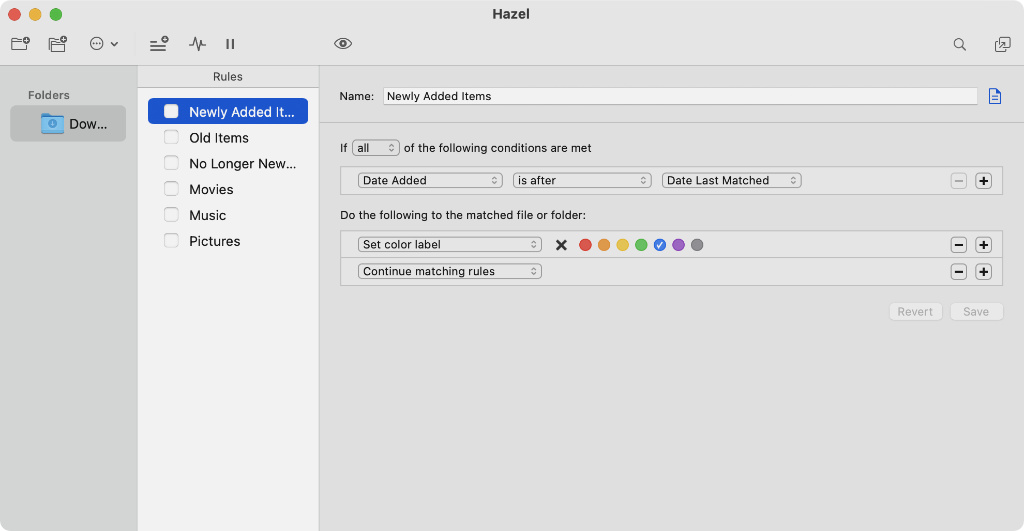Open the Date Added attribute dropdown
The height and width of the screenshot is (531, 1024).
[x=430, y=181]
